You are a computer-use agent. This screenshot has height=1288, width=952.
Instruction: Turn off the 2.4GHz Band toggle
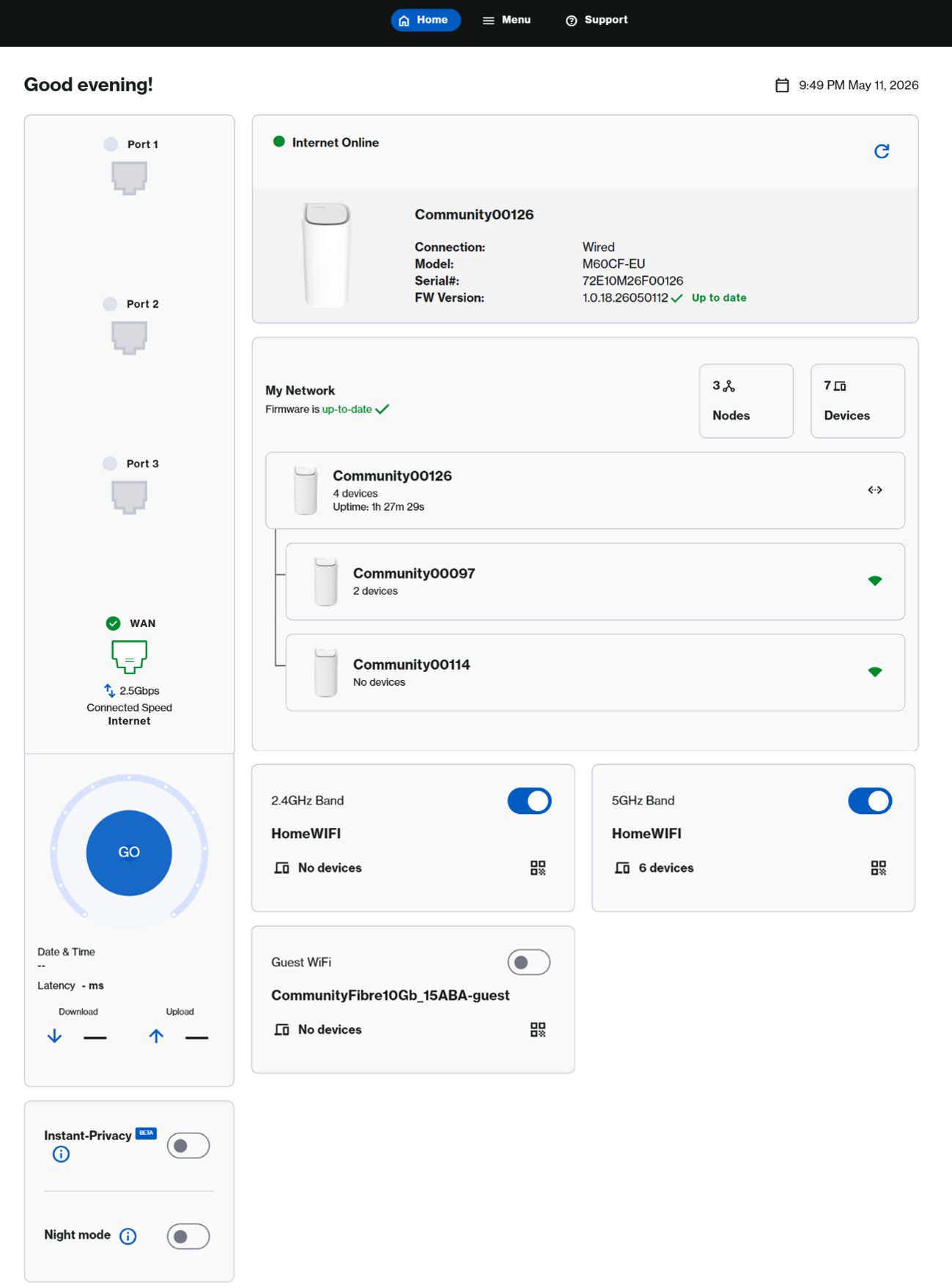[529, 801]
